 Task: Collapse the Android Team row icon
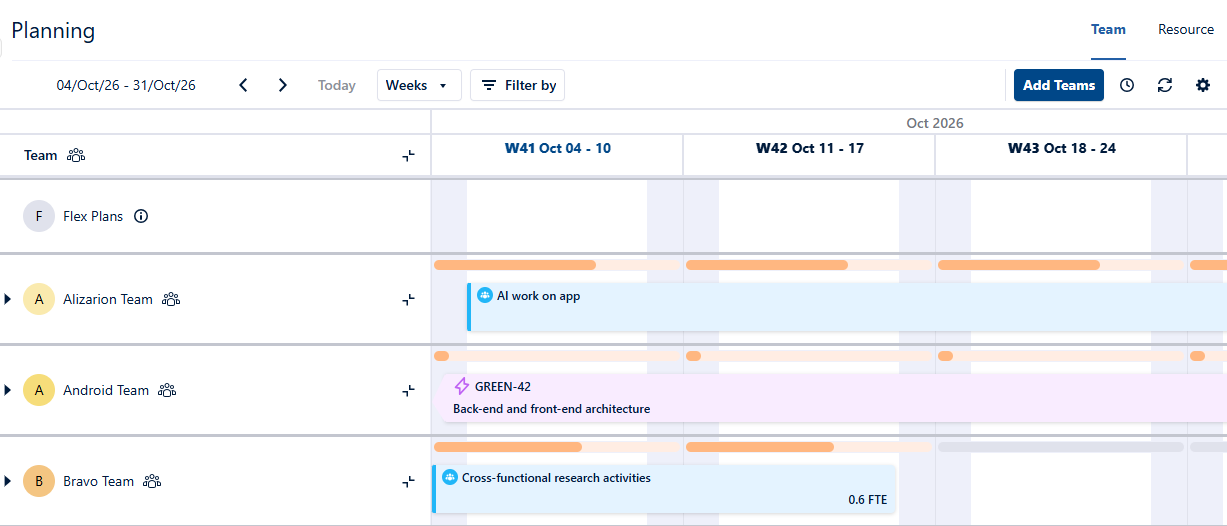(x=409, y=390)
